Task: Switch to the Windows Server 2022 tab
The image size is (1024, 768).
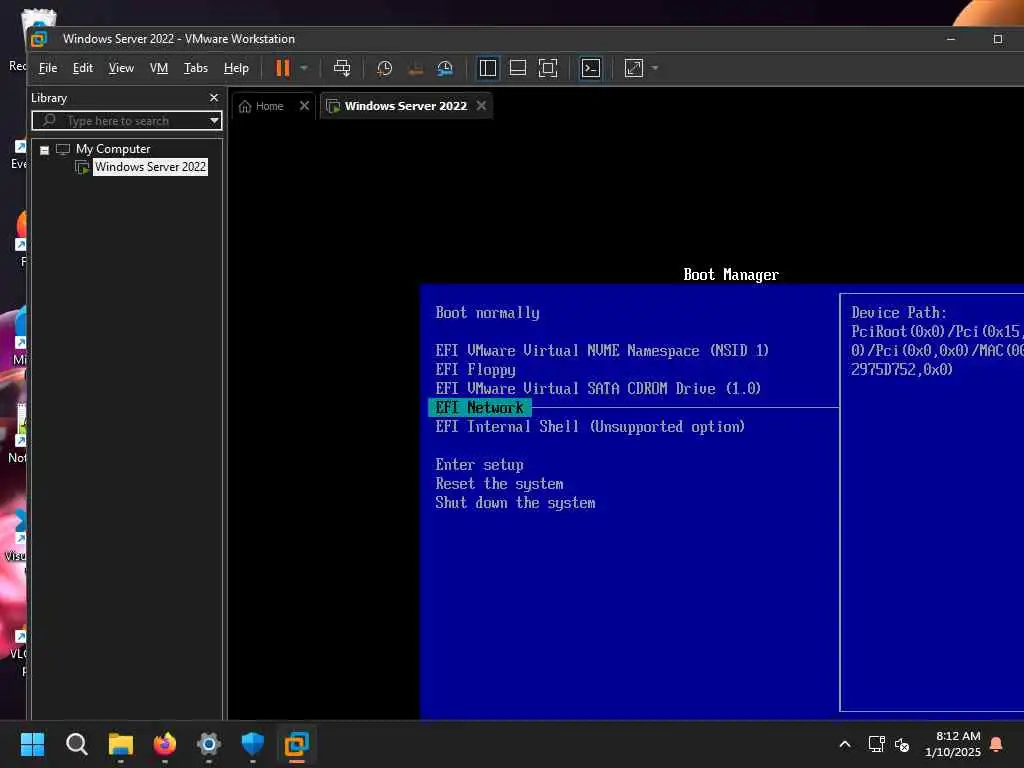Action: (406, 106)
